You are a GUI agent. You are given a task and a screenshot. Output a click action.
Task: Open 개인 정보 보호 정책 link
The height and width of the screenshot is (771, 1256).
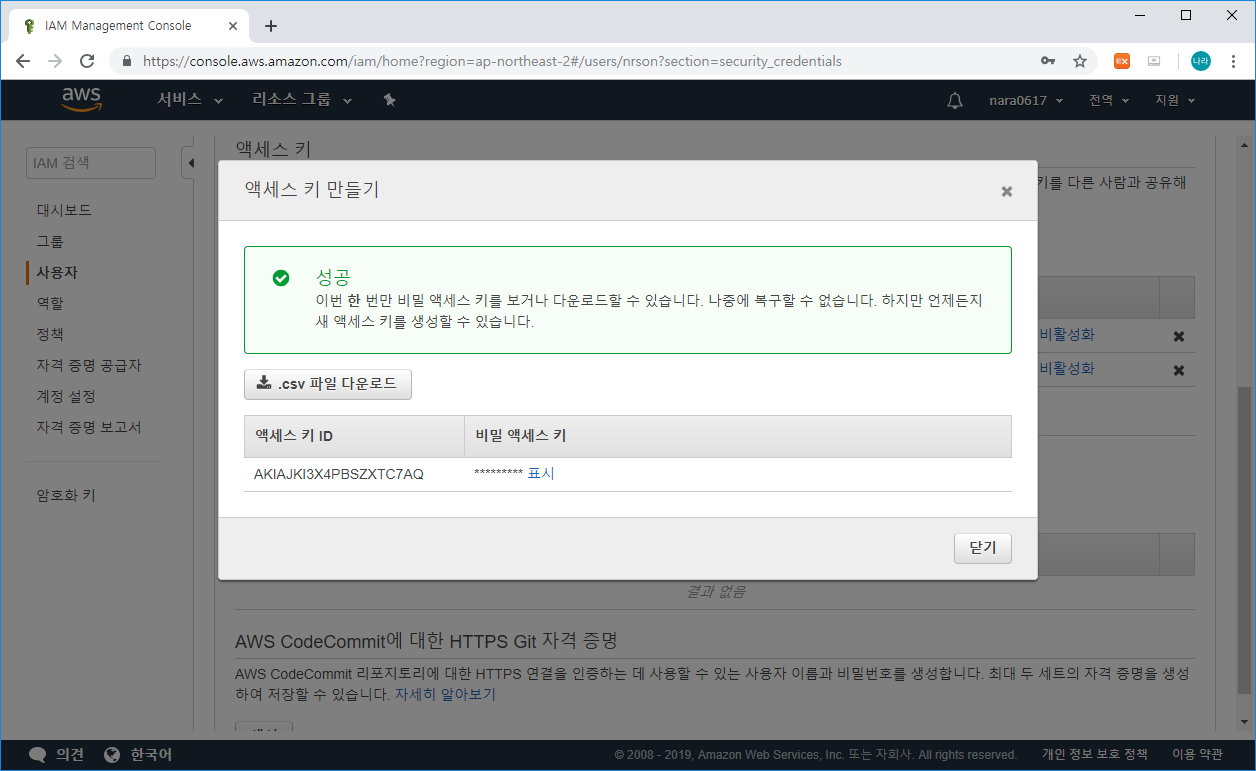coord(1095,755)
